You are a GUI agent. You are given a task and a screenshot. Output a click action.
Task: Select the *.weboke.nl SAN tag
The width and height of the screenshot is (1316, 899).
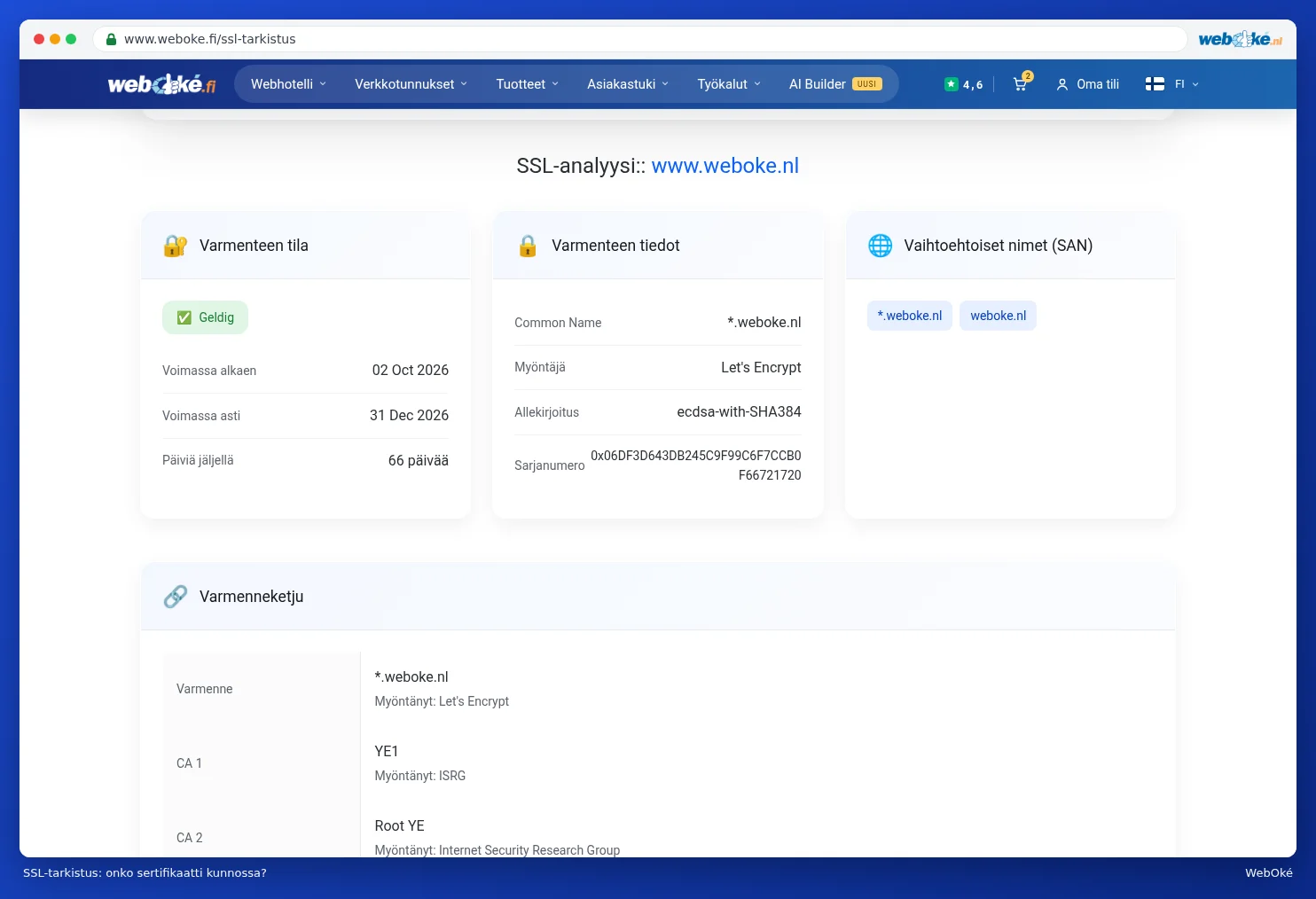click(910, 316)
